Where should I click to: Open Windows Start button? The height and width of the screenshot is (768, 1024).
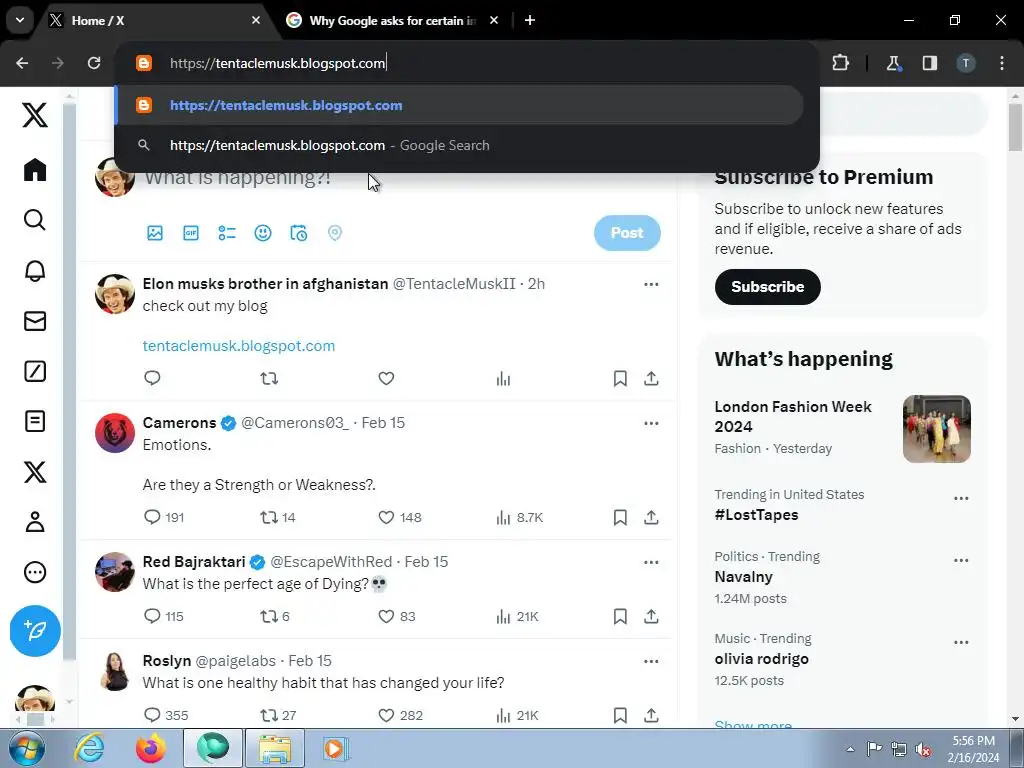pyautogui.click(x=26, y=748)
